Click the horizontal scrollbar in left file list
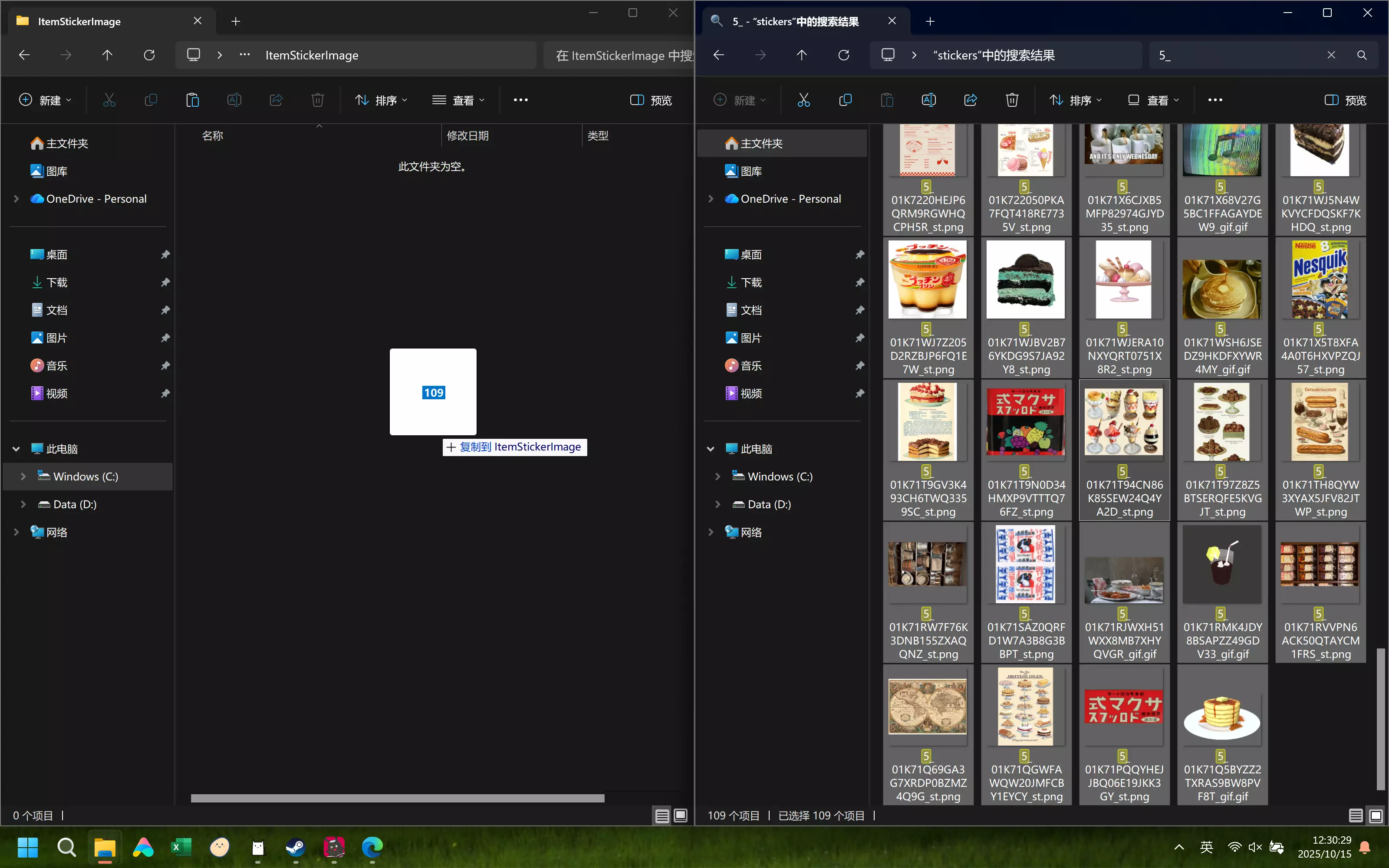Screen dimensions: 1389x868 (x=397, y=798)
